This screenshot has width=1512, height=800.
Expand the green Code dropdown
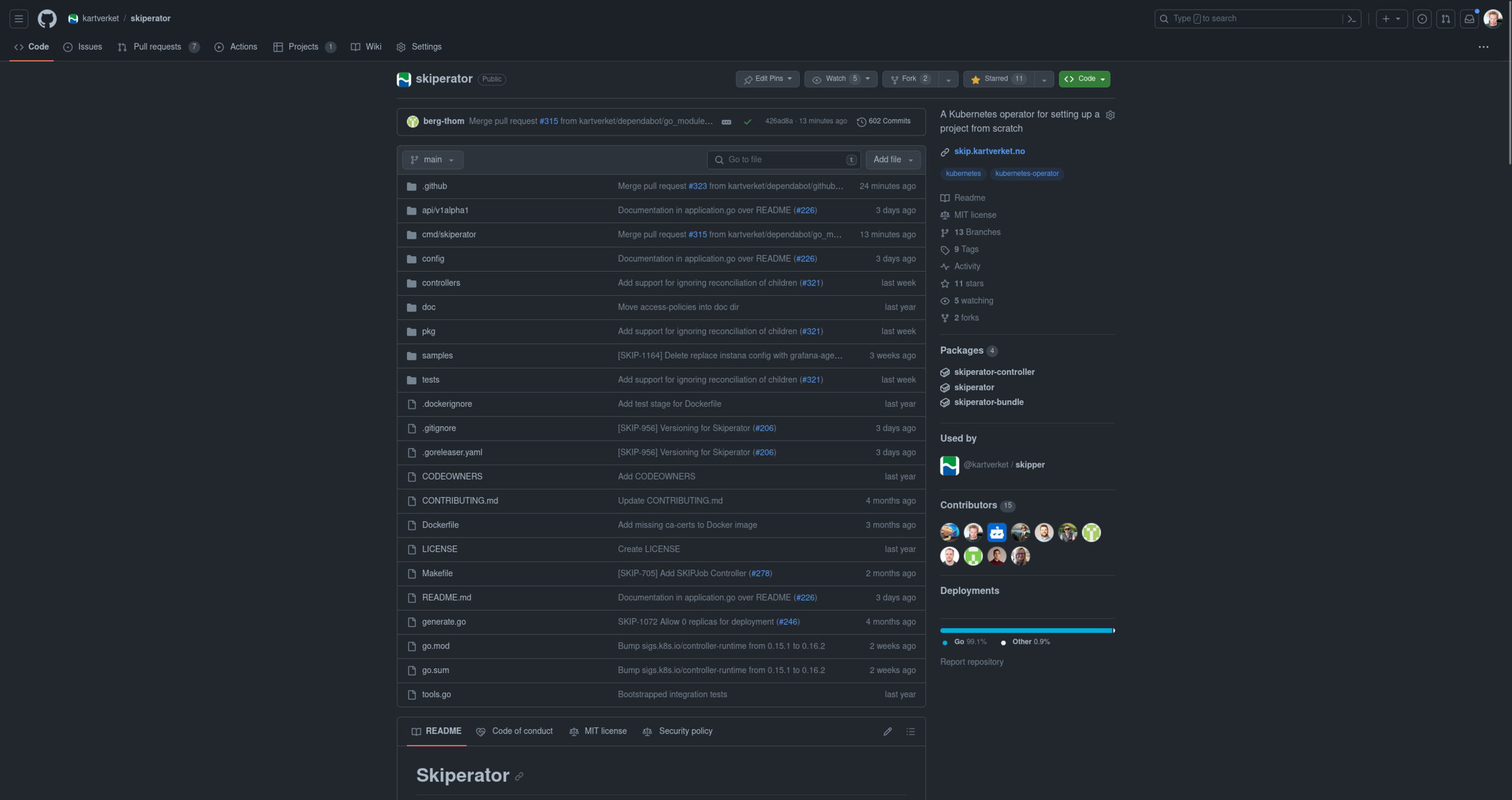point(1084,79)
